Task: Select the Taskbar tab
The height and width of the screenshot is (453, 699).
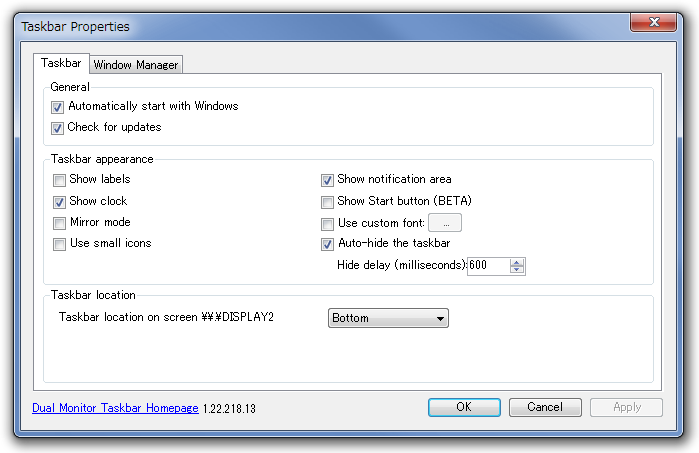Action: tap(61, 63)
